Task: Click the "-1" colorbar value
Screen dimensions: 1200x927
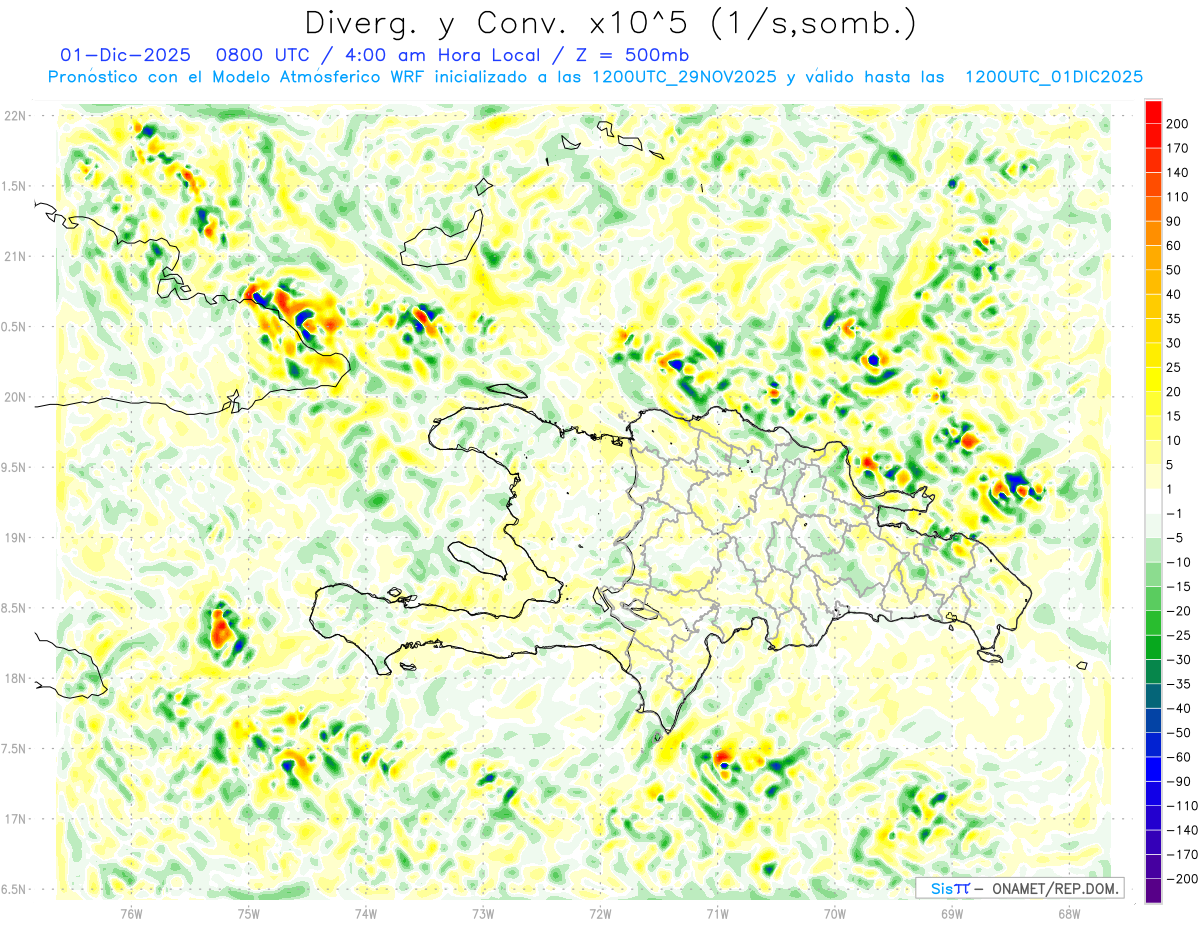Action: click(x=1175, y=514)
